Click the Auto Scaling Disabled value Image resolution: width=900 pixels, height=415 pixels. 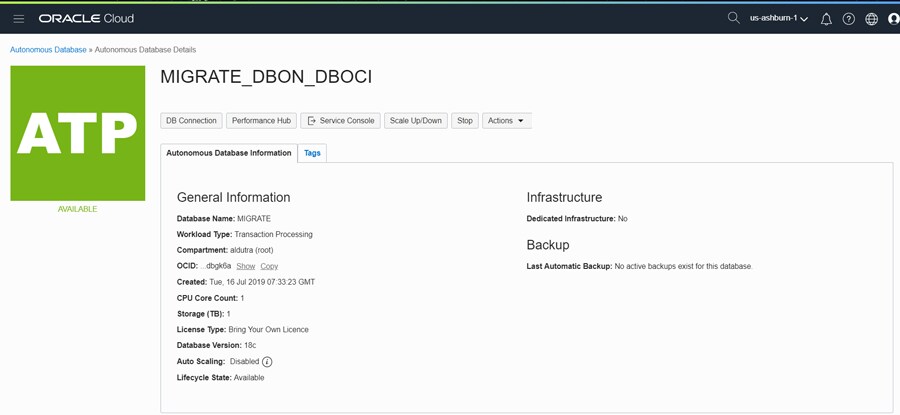click(245, 362)
